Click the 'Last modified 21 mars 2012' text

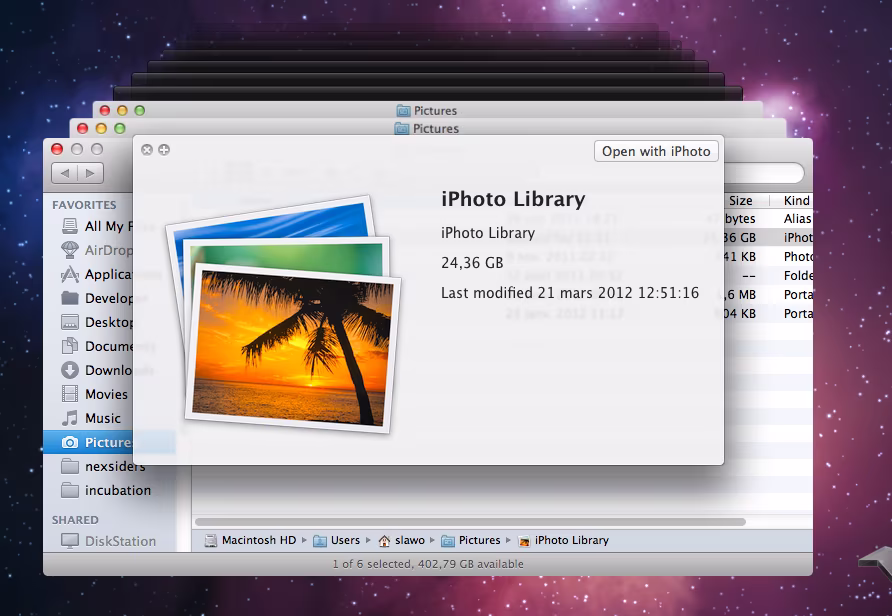(570, 293)
